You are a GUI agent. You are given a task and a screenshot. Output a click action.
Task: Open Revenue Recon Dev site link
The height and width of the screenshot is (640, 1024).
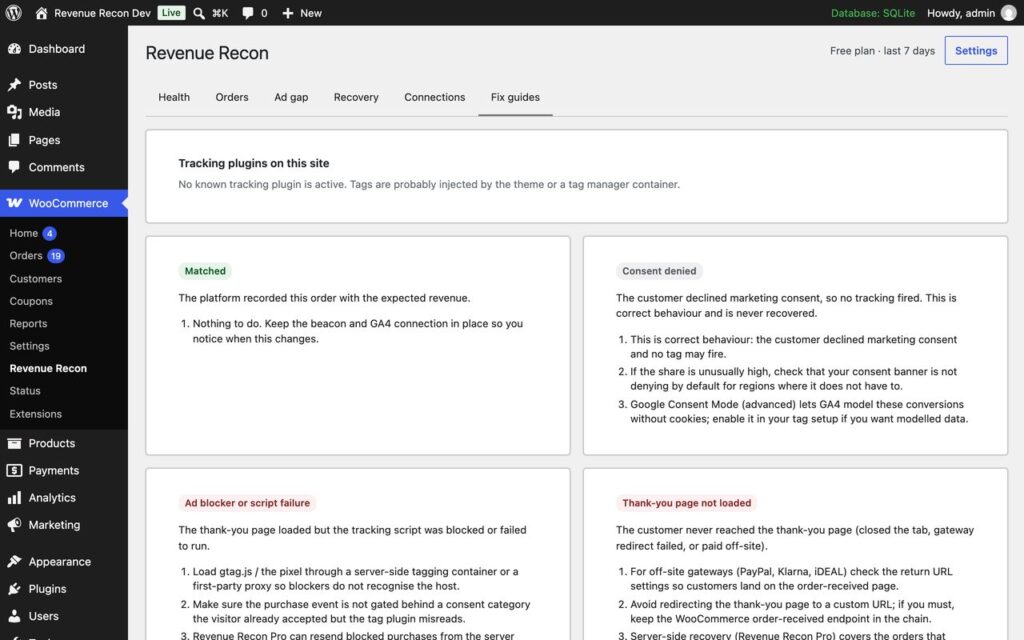[102, 13]
